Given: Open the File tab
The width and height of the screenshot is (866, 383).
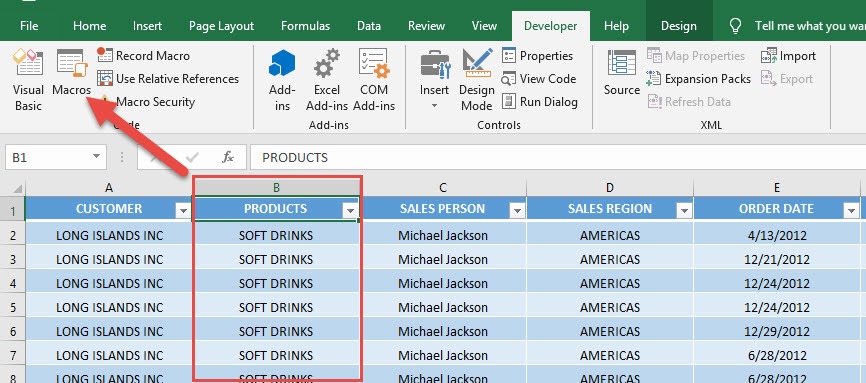Looking at the screenshot, I should [29, 26].
